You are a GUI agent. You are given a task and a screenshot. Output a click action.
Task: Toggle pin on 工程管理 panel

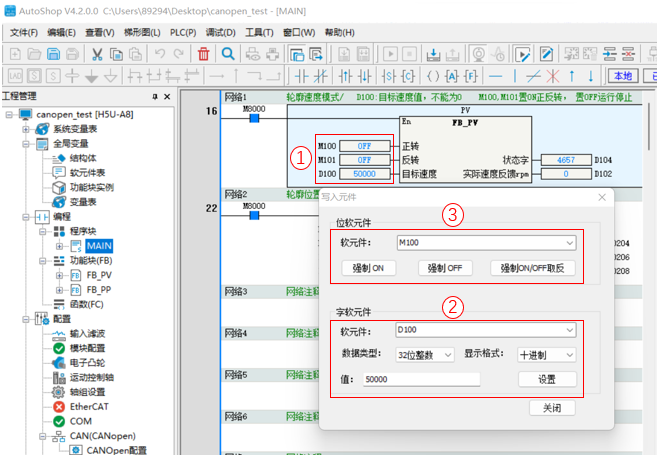(x=155, y=97)
